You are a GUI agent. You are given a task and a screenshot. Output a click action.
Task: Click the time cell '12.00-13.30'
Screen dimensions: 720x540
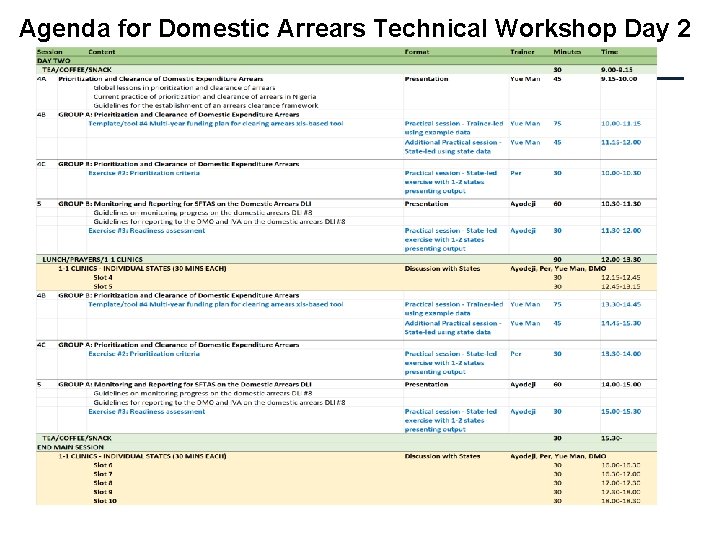[x=621, y=259]
